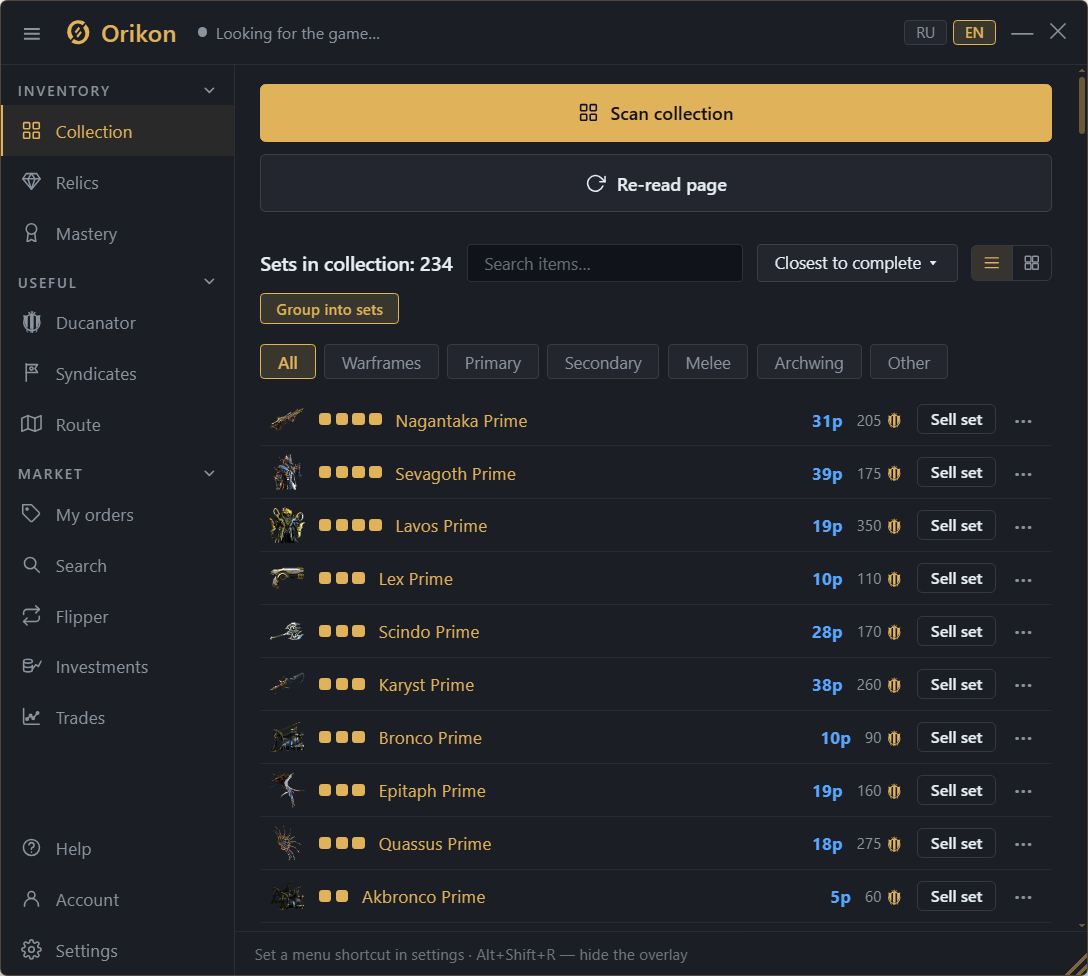Screen dimensions: 1088x976
Task: Click the Orikon logo icon
Action: coord(78,33)
